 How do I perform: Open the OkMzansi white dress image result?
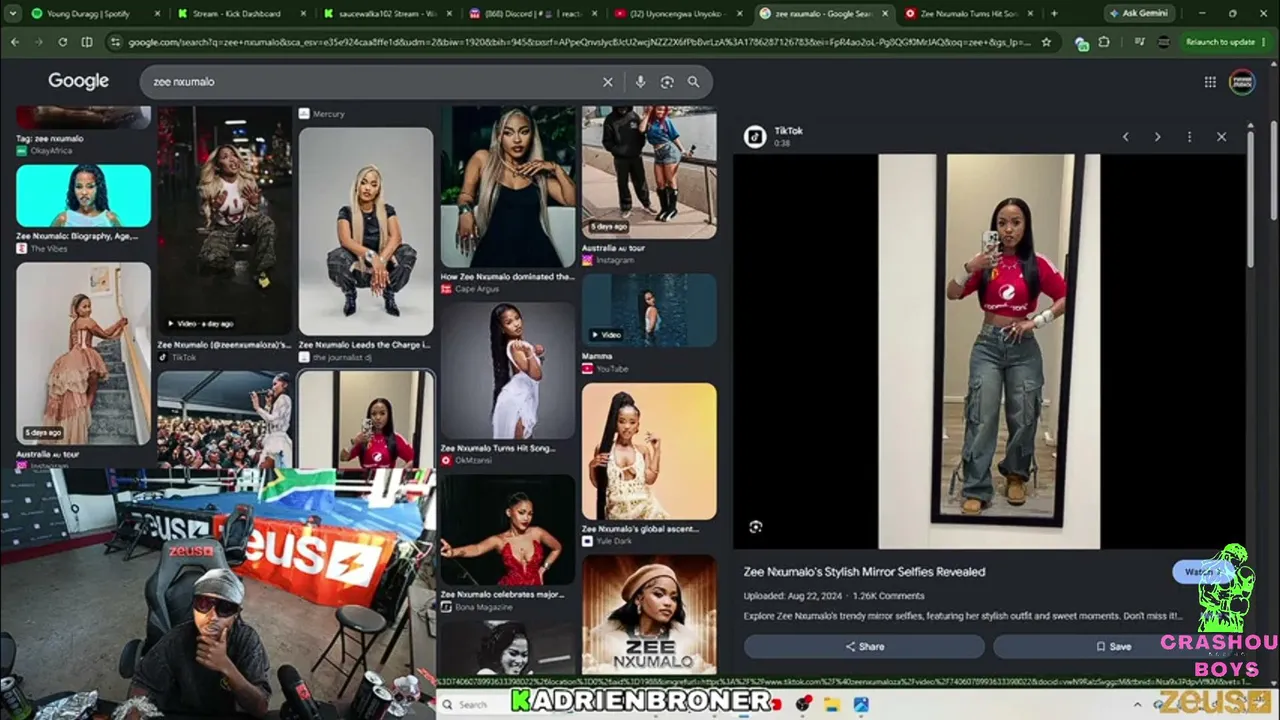pos(508,371)
